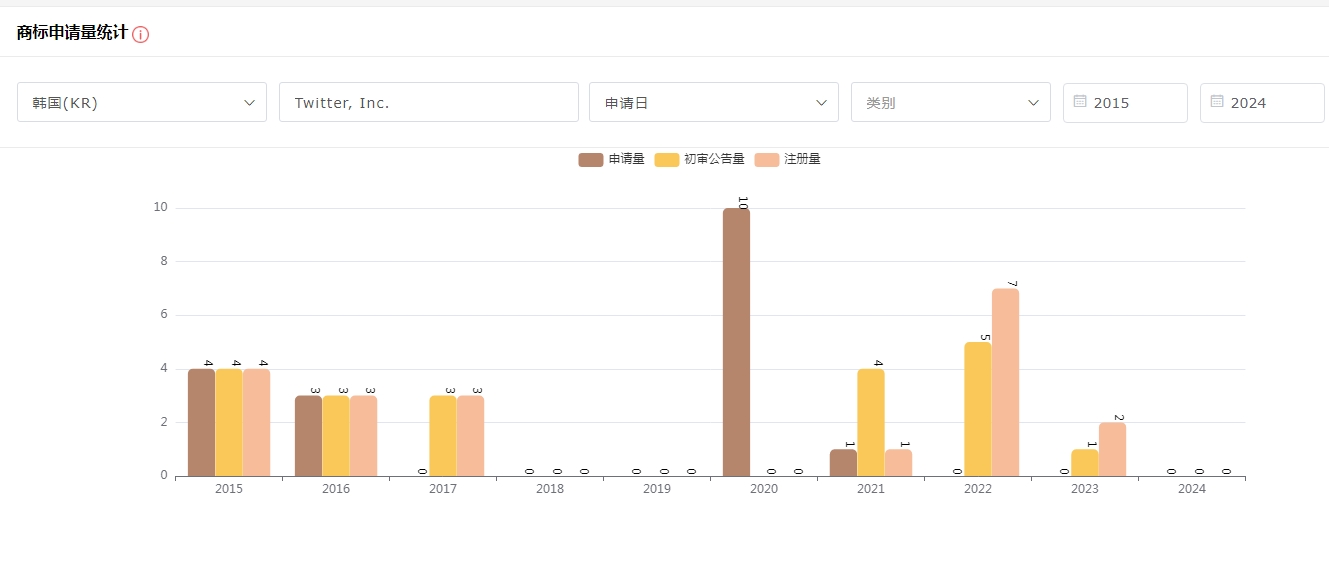Click the 2016 x-axis label

[336, 489]
